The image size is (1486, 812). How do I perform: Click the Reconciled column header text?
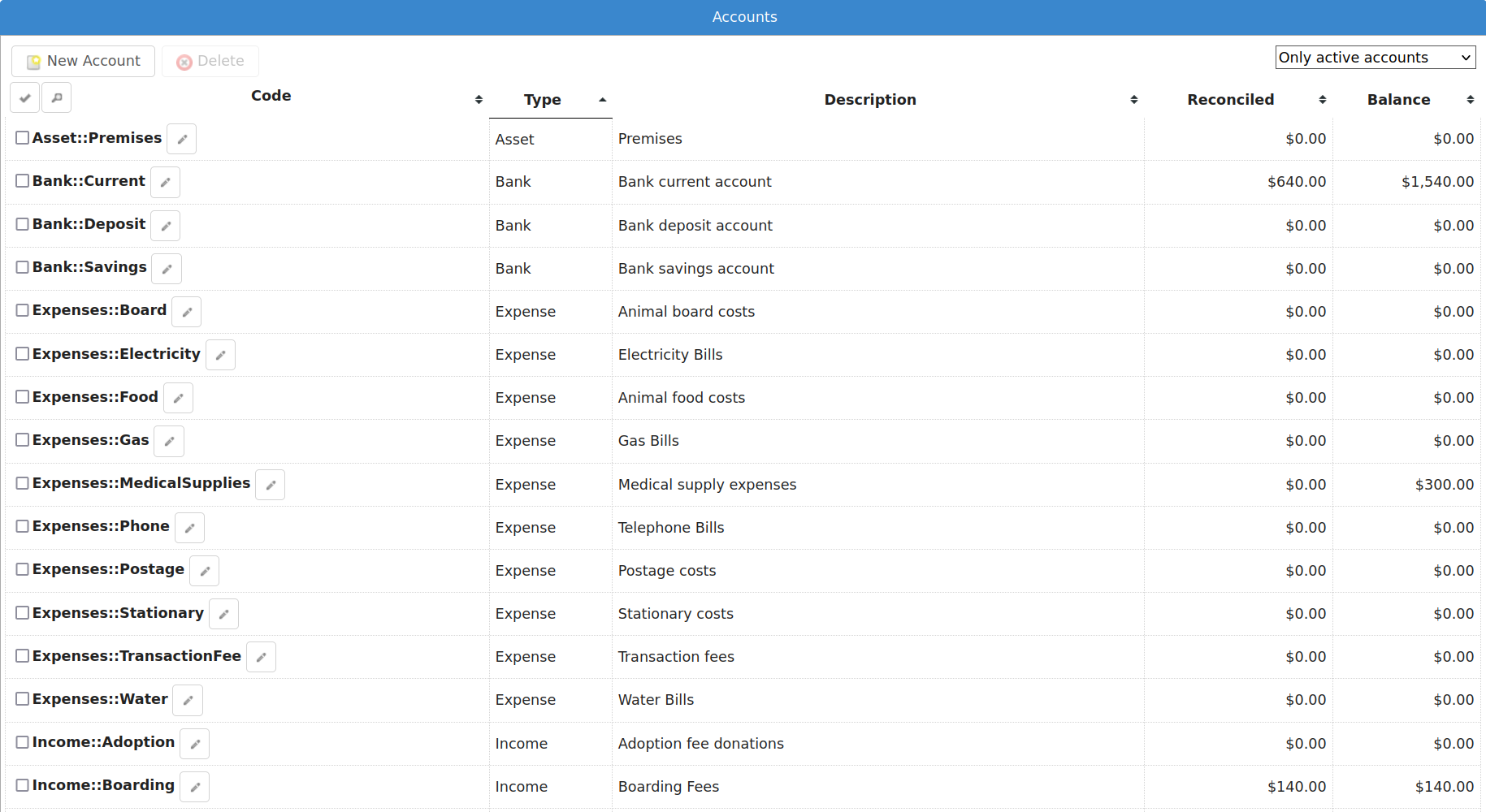[x=1230, y=100]
